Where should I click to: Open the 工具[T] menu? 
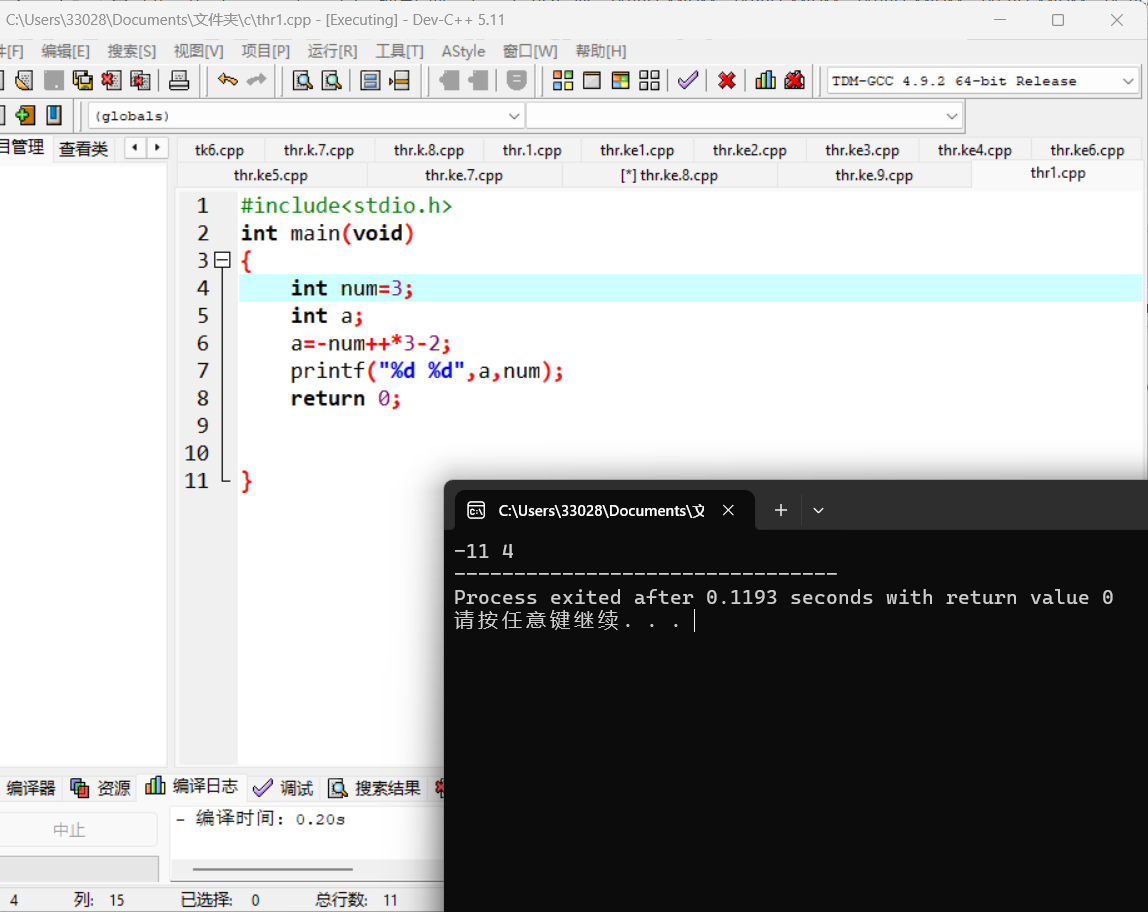point(400,51)
